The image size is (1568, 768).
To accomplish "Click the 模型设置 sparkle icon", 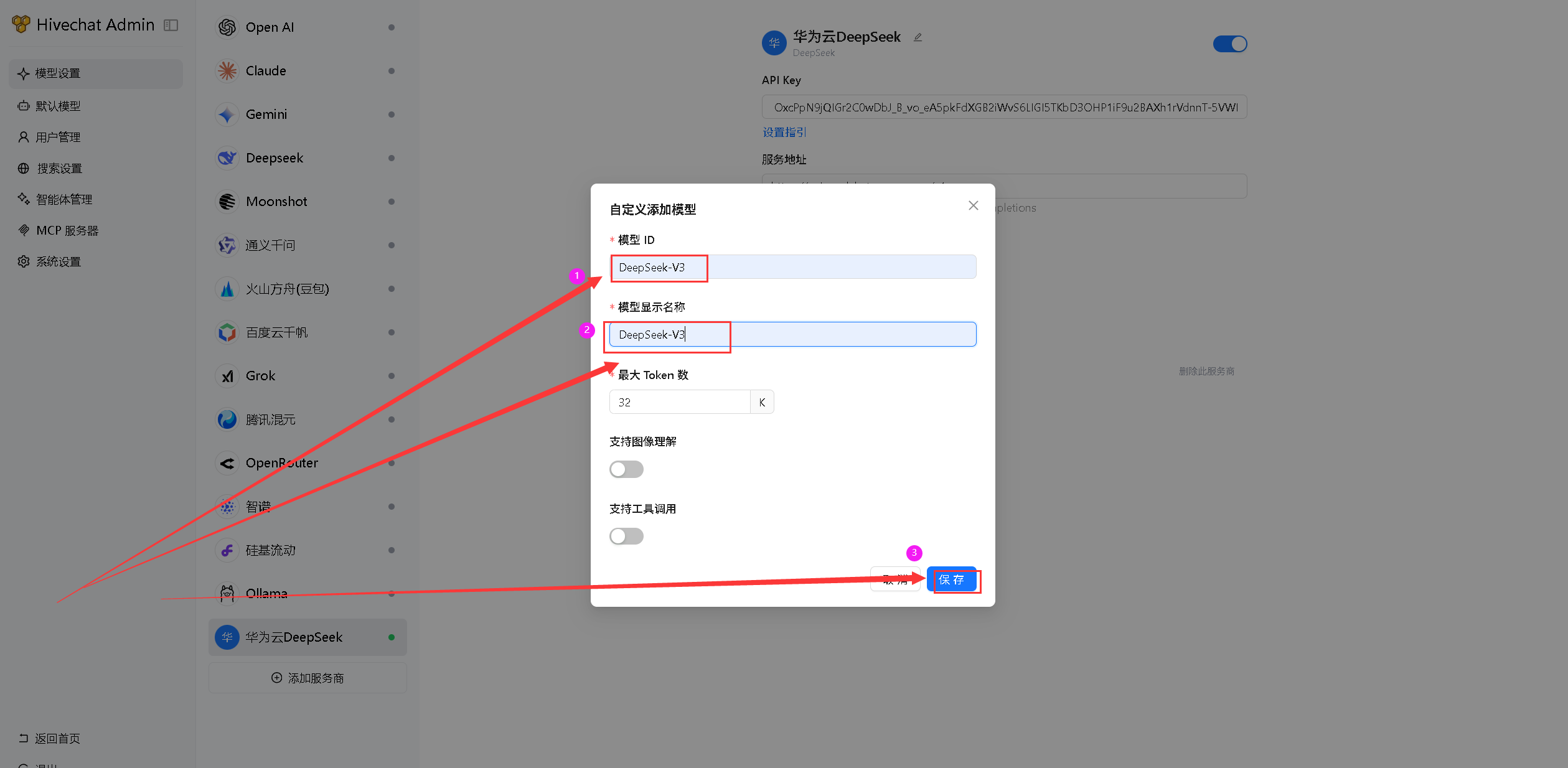I will click(24, 73).
